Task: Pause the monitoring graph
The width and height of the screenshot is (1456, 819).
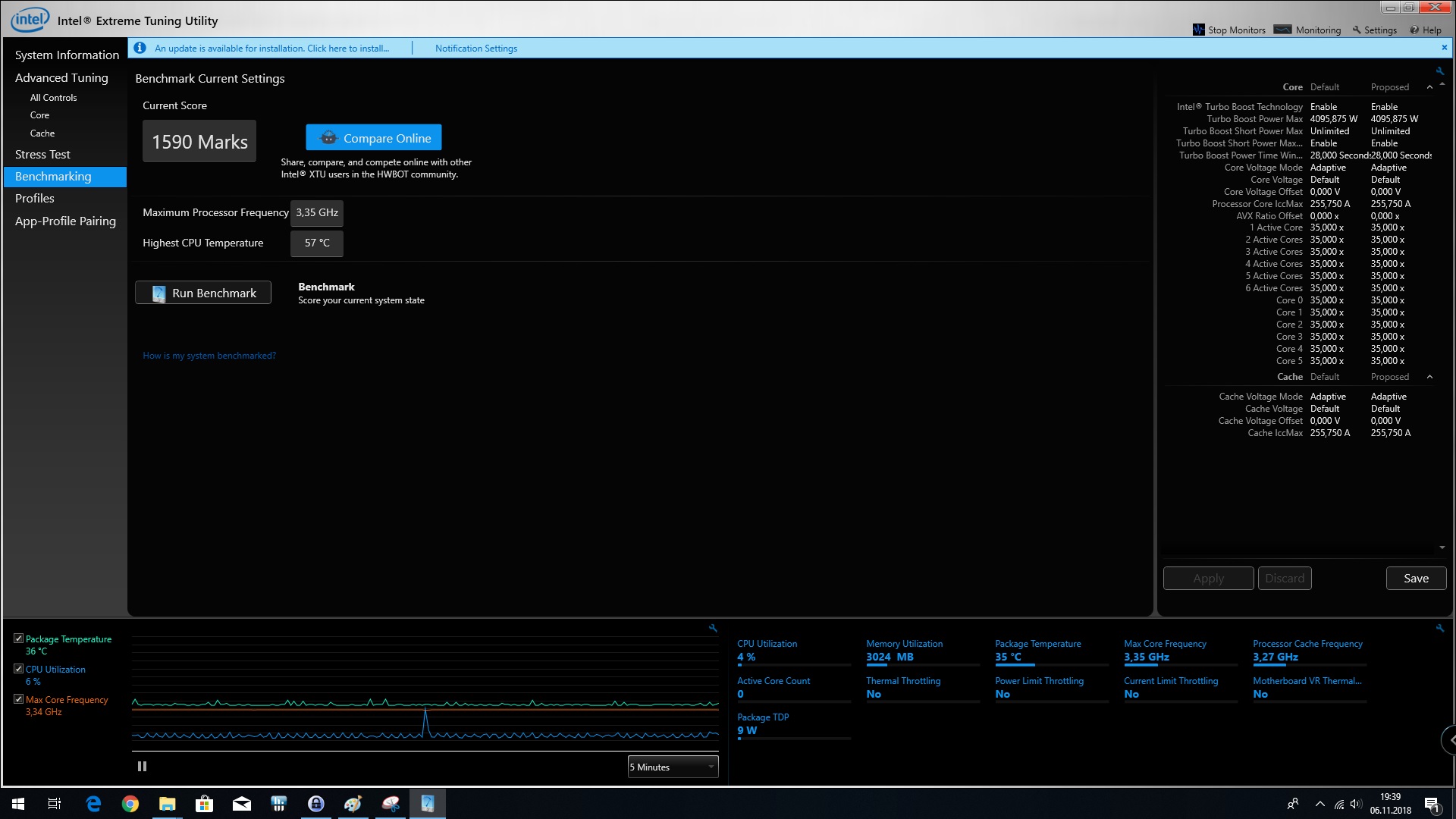Action: [x=142, y=767]
